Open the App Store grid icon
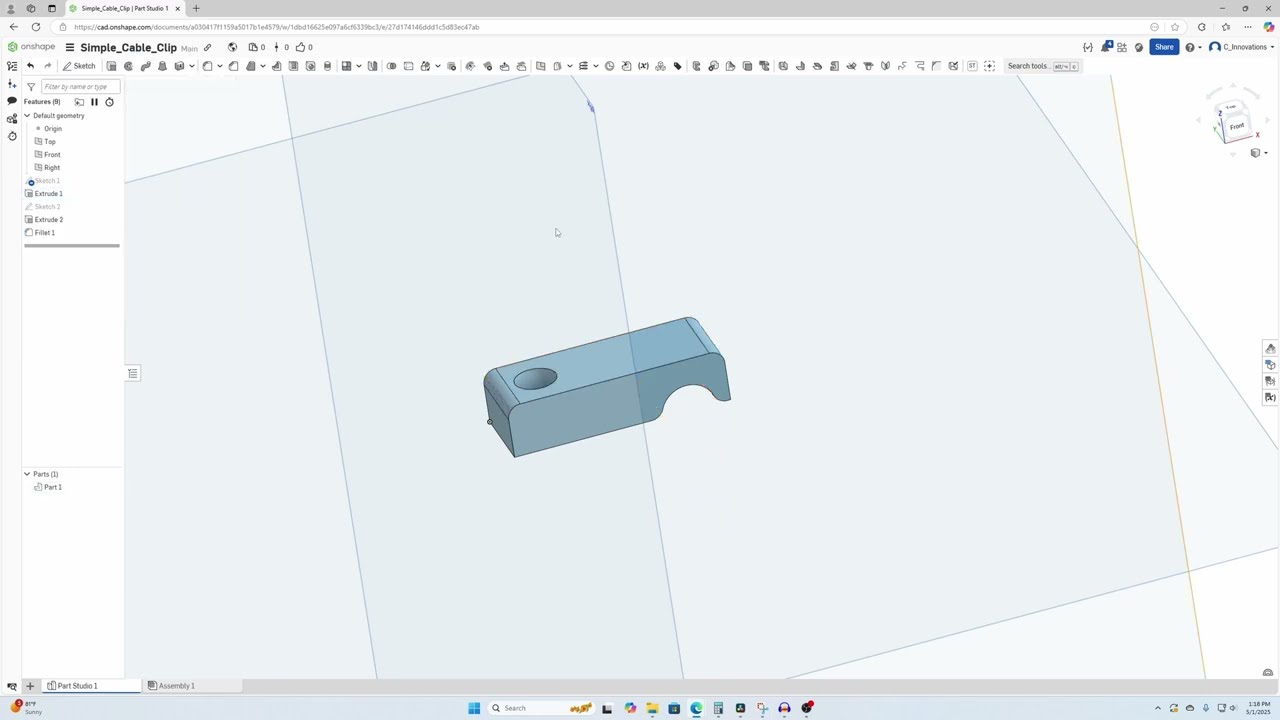Screen dimensions: 1280x720 click(x=1122, y=47)
